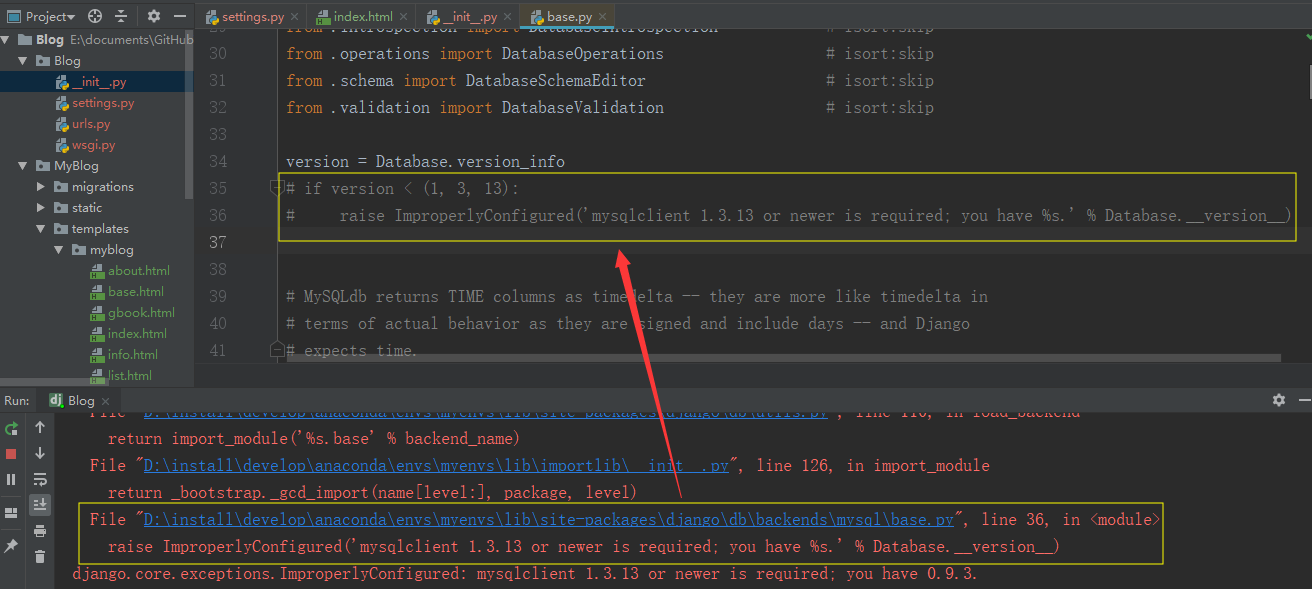Stop the running Blog process
The width and height of the screenshot is (1312, 589).
tap(12, 454)
